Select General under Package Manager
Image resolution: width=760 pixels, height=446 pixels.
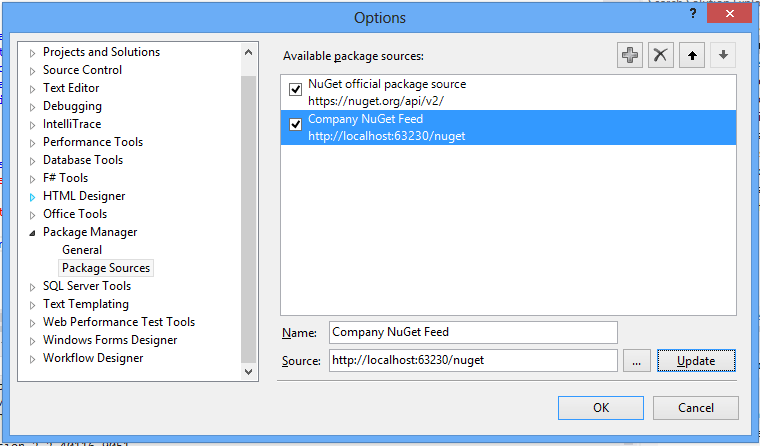tap(82, 250)
